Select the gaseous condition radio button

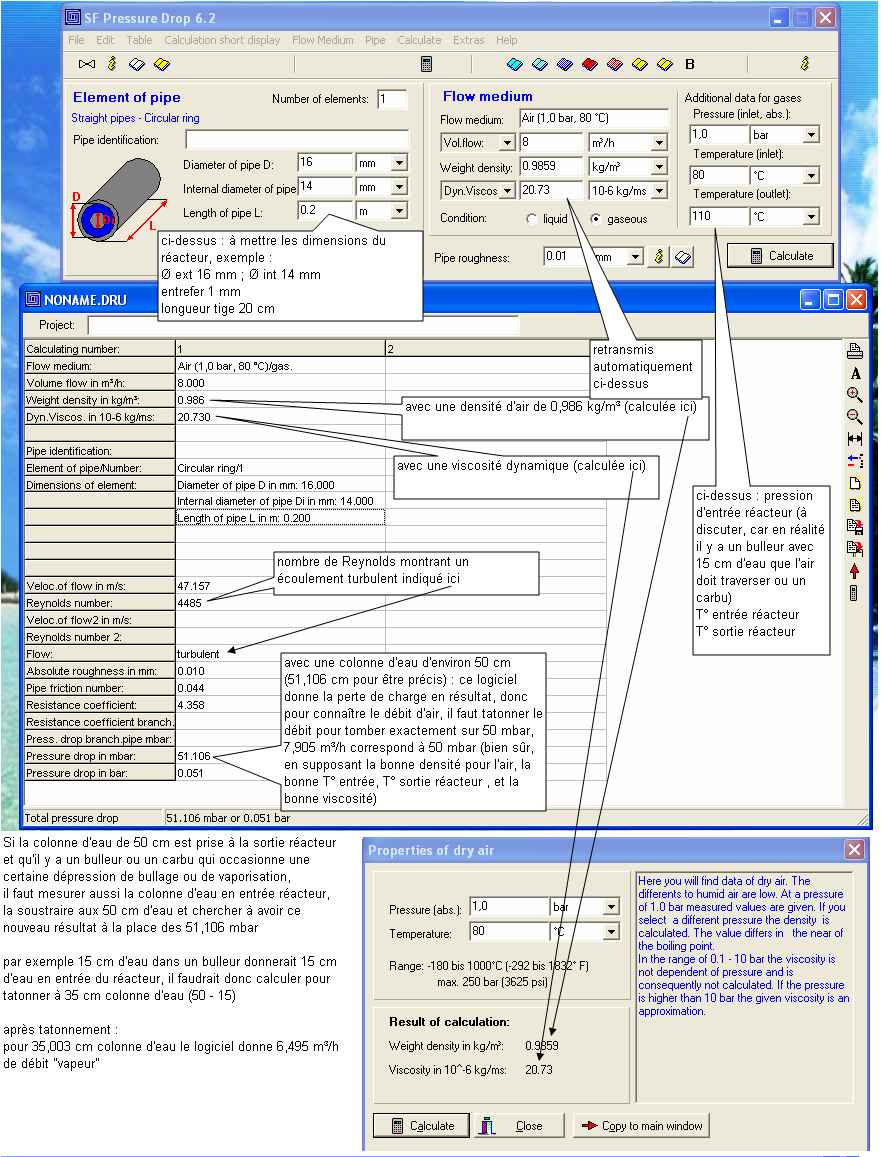click(x=597, y=219)
